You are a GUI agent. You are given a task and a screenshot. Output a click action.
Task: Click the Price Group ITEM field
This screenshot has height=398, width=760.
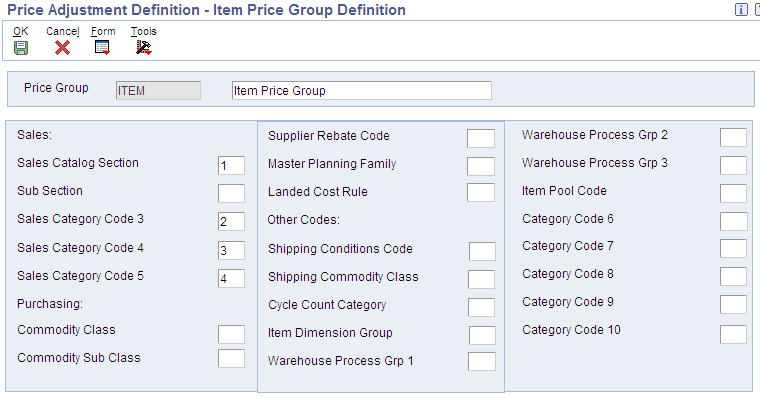158,91
